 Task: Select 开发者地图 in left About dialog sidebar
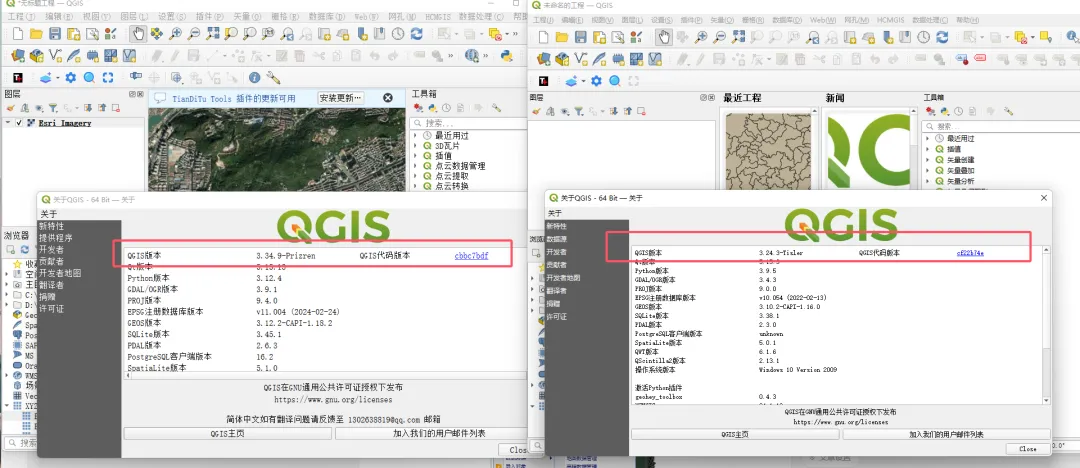60,273
